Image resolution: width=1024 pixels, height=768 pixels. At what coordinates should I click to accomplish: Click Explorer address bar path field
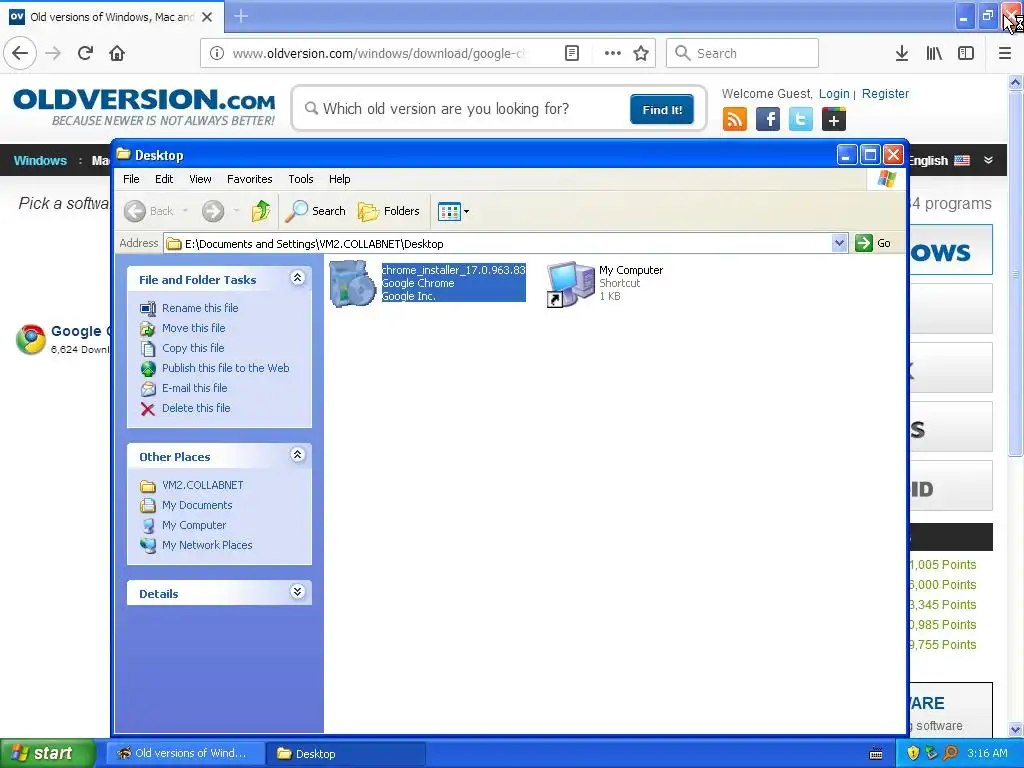tap(498, 244)
